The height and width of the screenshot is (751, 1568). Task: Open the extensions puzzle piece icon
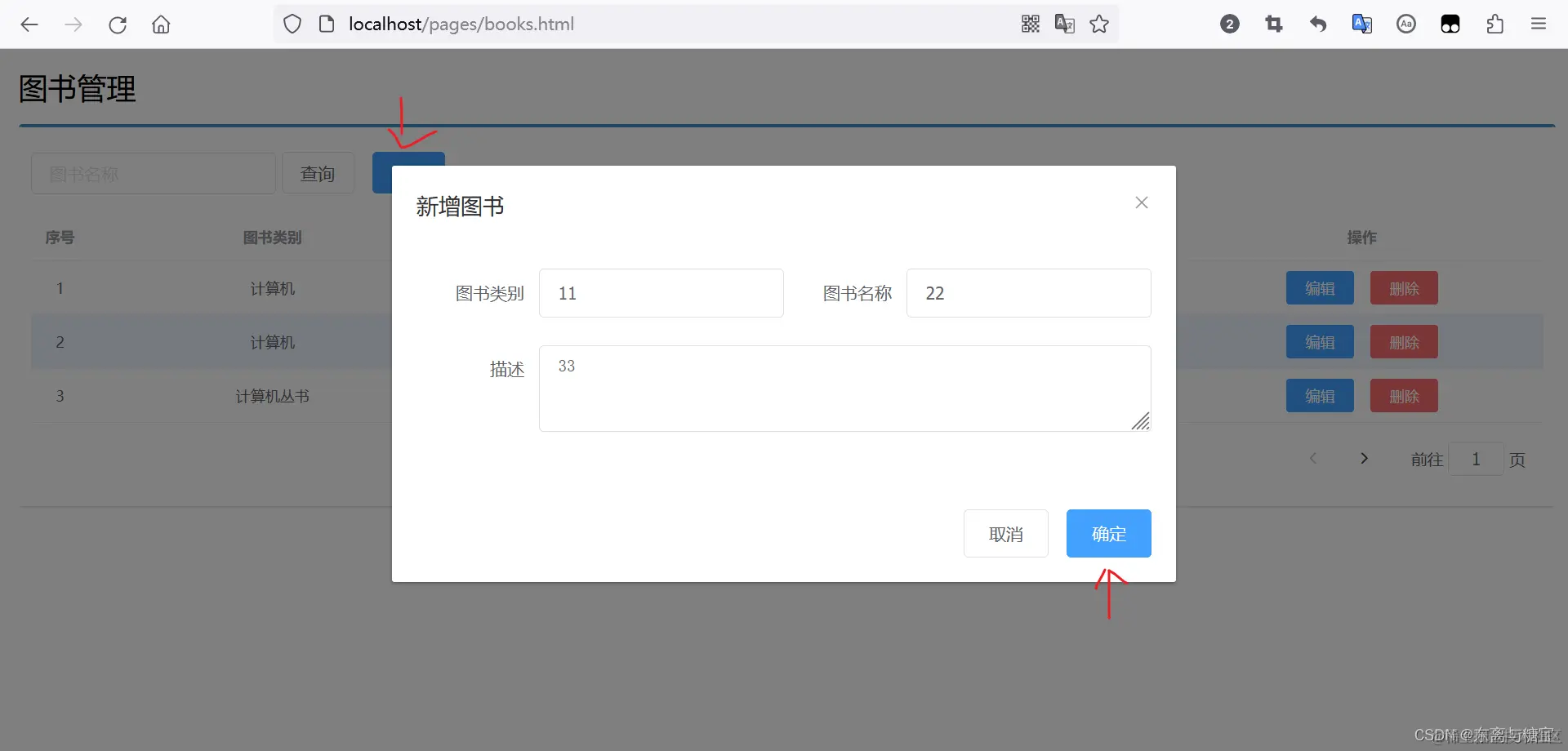(1494, 24)
